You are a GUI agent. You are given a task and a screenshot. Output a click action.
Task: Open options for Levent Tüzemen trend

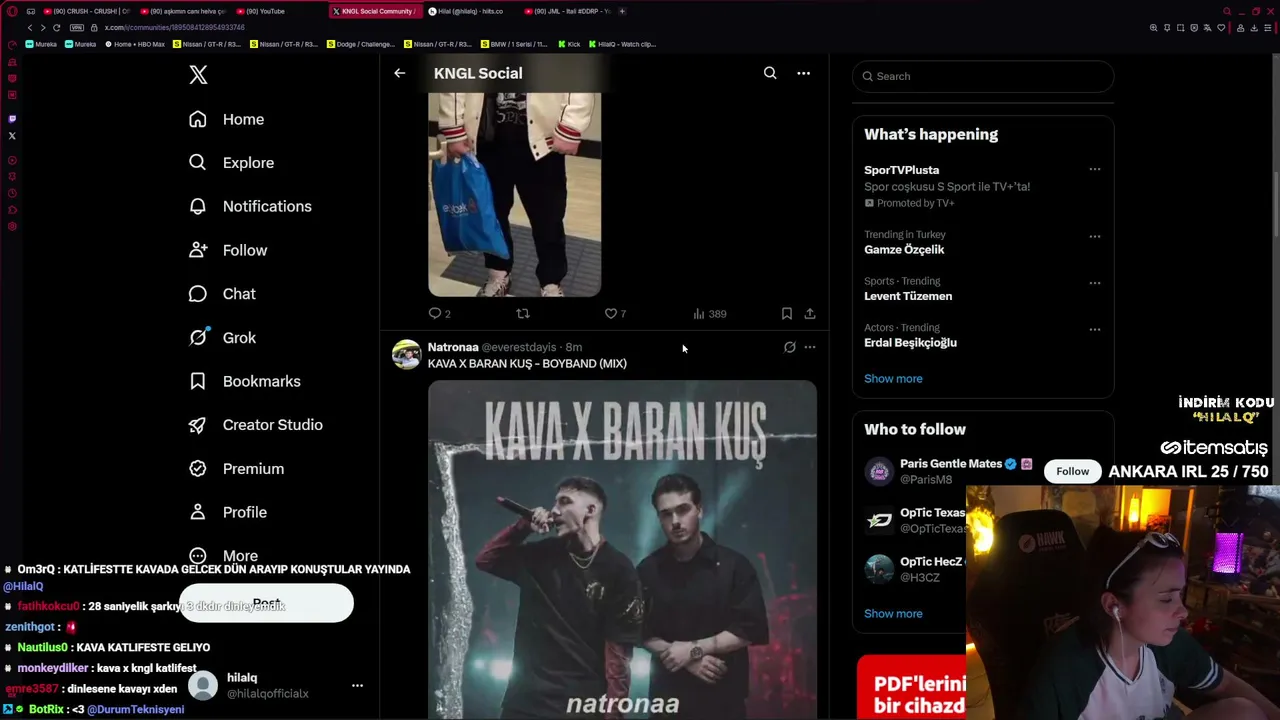point(1095,283)
